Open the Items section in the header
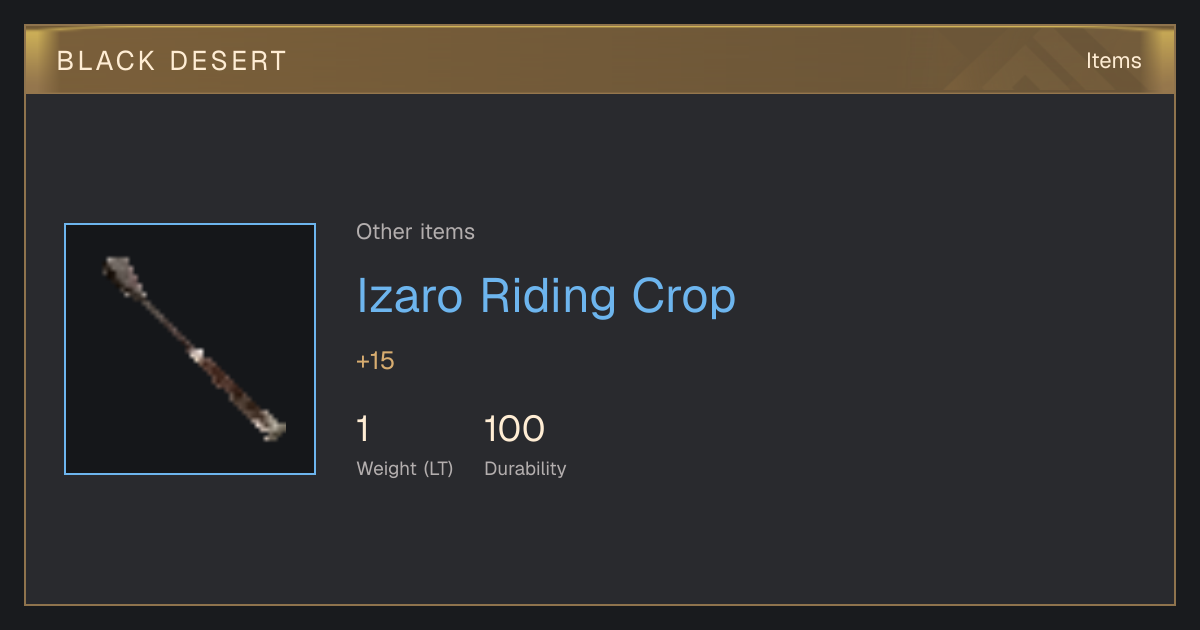This screenshot has width=1200, height=630. 1113,60
